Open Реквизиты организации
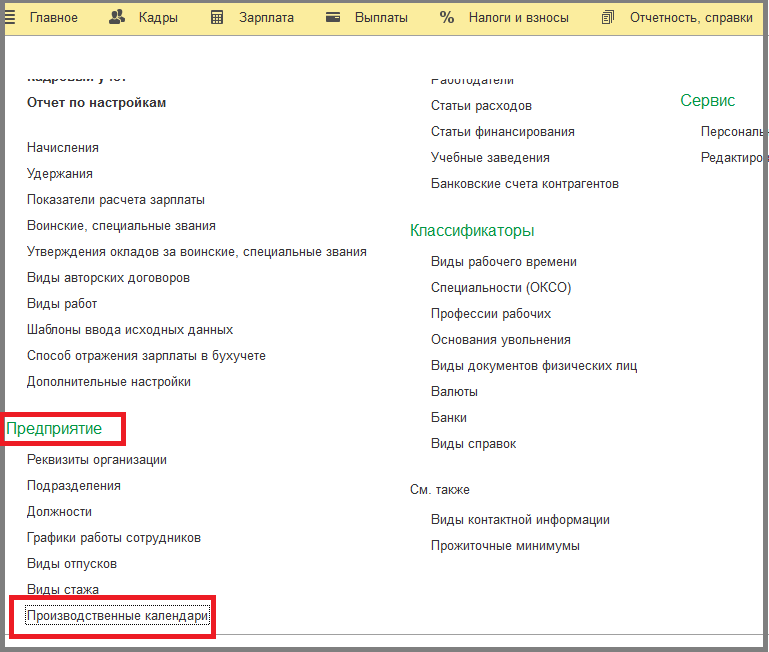 pos(97,460)
